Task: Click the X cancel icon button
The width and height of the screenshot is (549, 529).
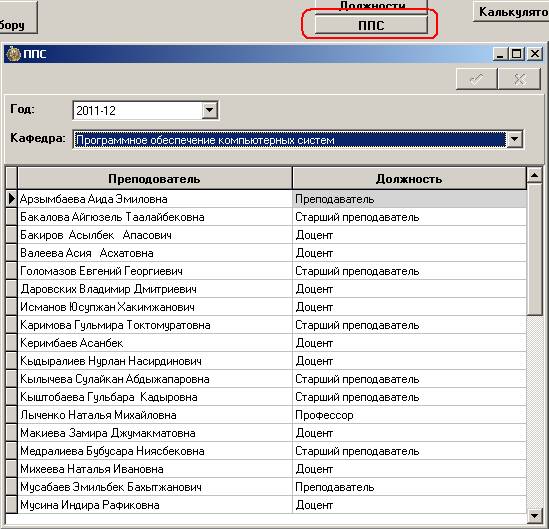Action: tap(519, 79)
